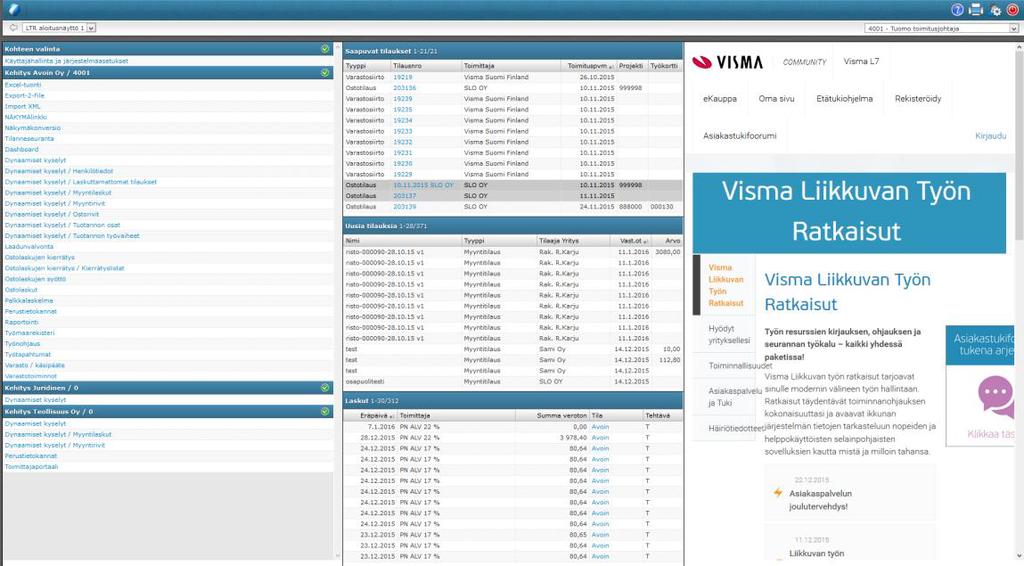Open the help question mark icon
Image resolution: width=1024 pixels, height=566 pixels.
click(957, 10)
